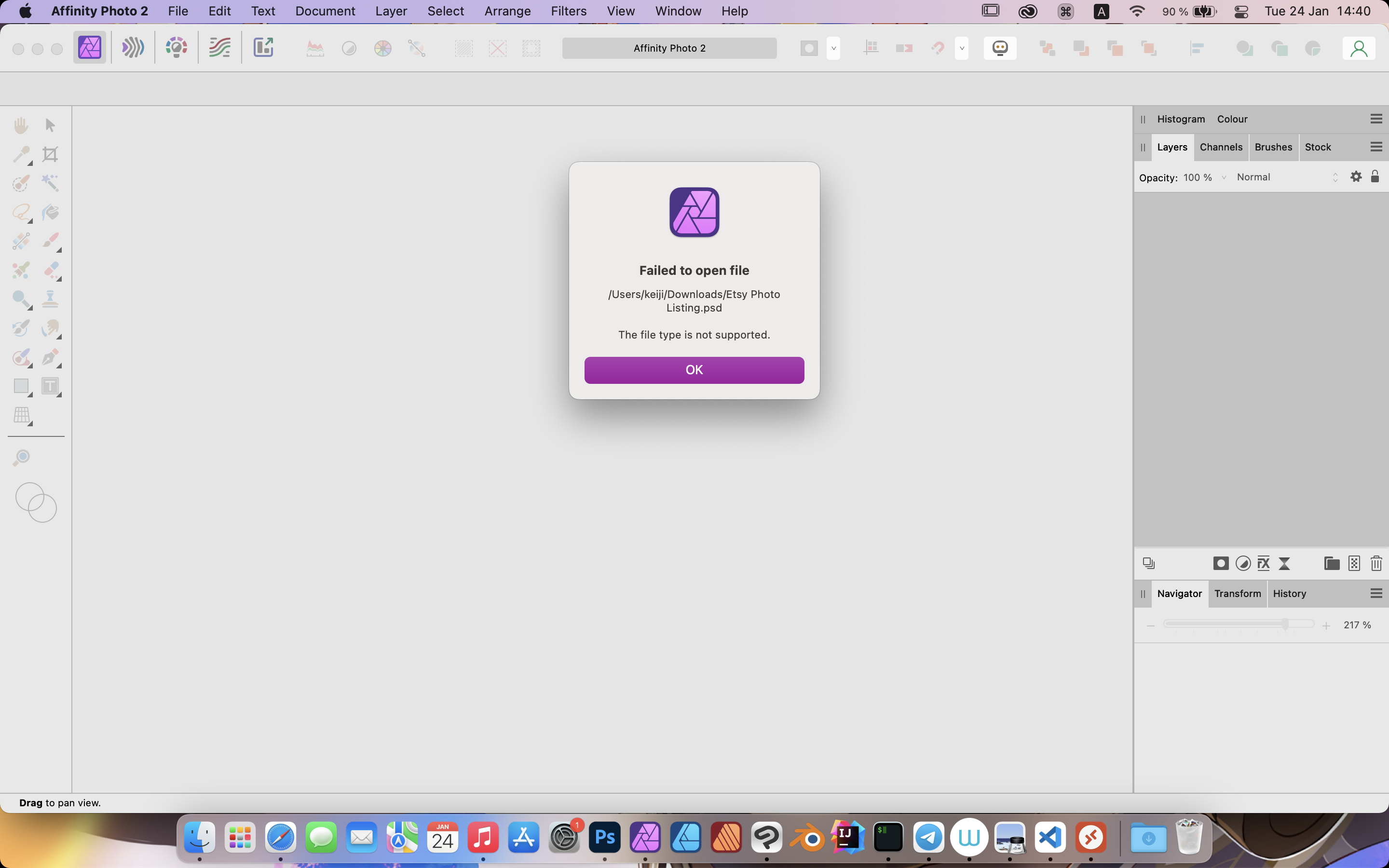This screenshot has width=1389, height=868.
Task: Switch to the Transform tab
Action: pyautogui.click(x=1238, y=594)
